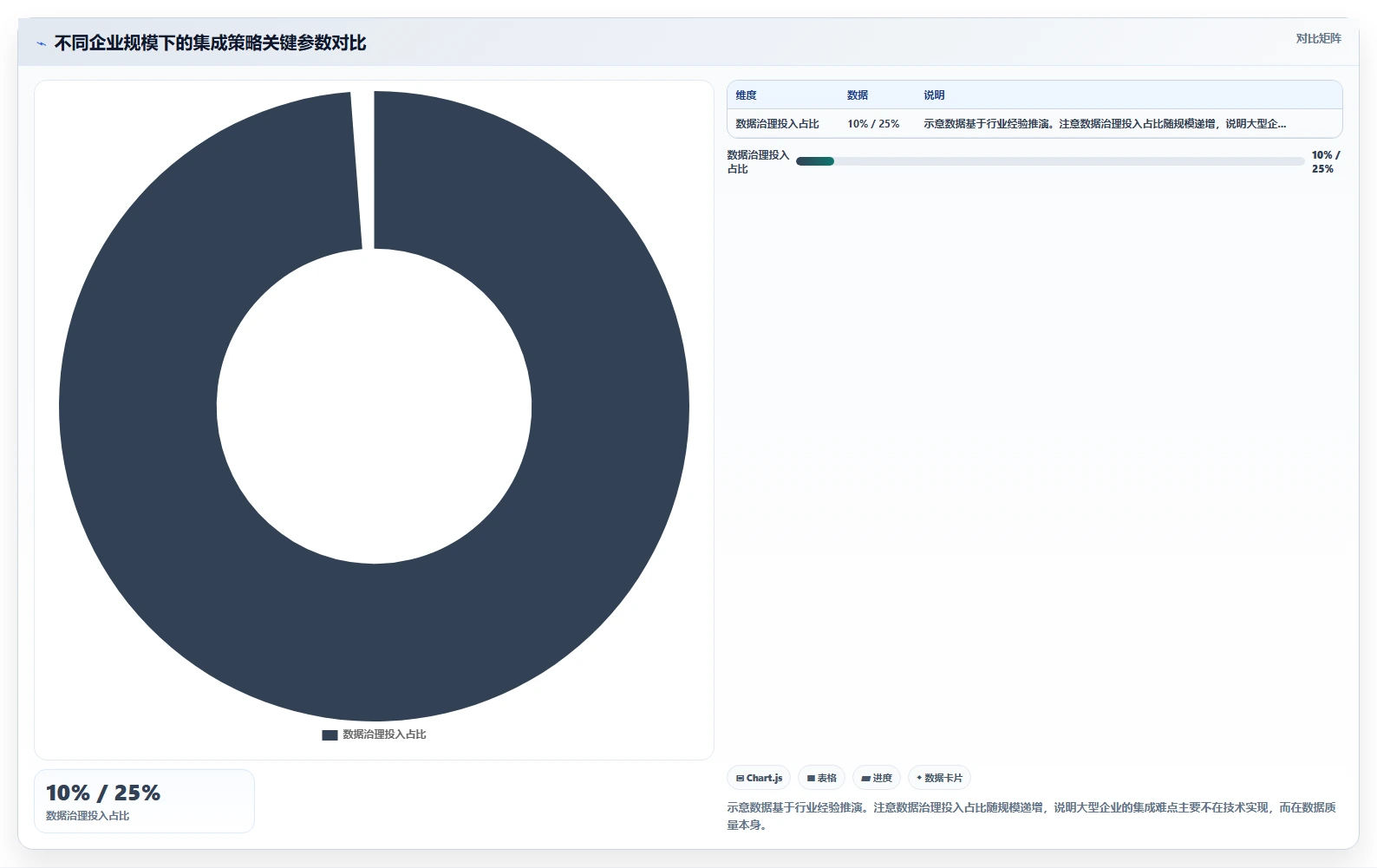The height and width of the screenshot is (868, 1377).
Task: Click the icon inside the 表格 tag
Action: (811, 779)
